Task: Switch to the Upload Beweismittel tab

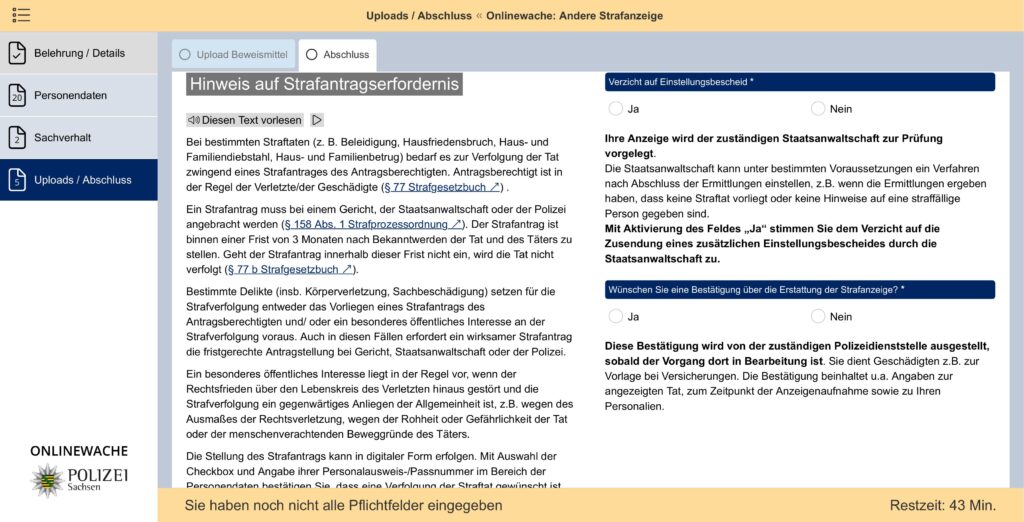Action: [233, 55]
